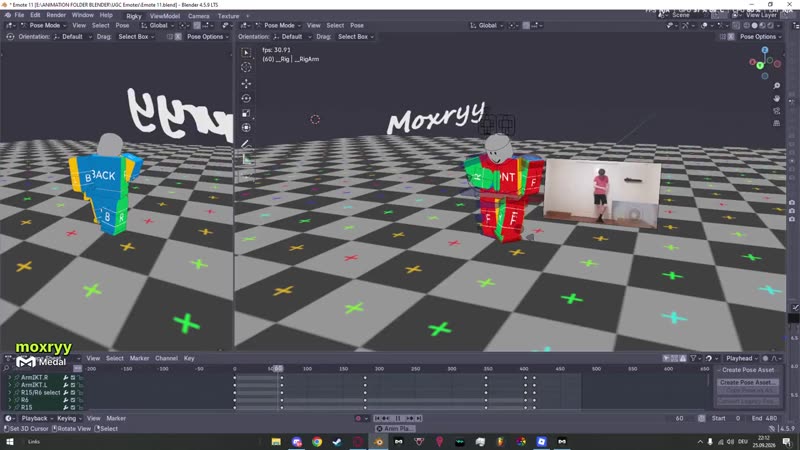Viewport: 800px width, 450px height.
Task: Toggle the checkbox on R15/R6 select channel
Action: pos(73,392)
